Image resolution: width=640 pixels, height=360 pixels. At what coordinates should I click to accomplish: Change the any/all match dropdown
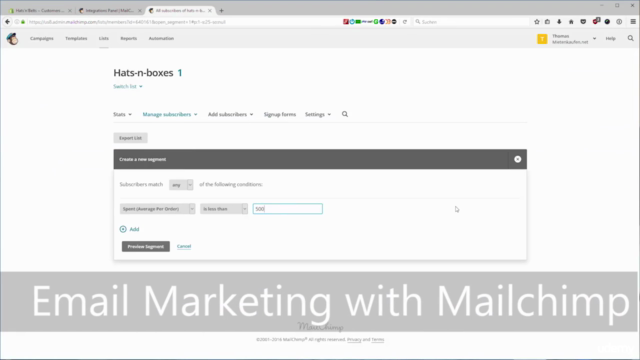[181, 185]
